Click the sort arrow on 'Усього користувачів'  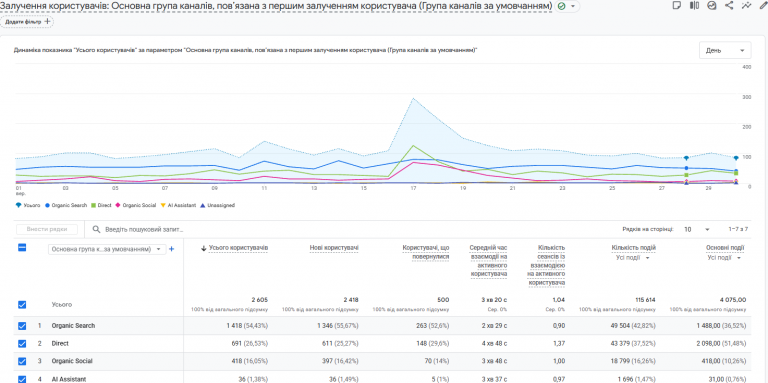(204, 248)
